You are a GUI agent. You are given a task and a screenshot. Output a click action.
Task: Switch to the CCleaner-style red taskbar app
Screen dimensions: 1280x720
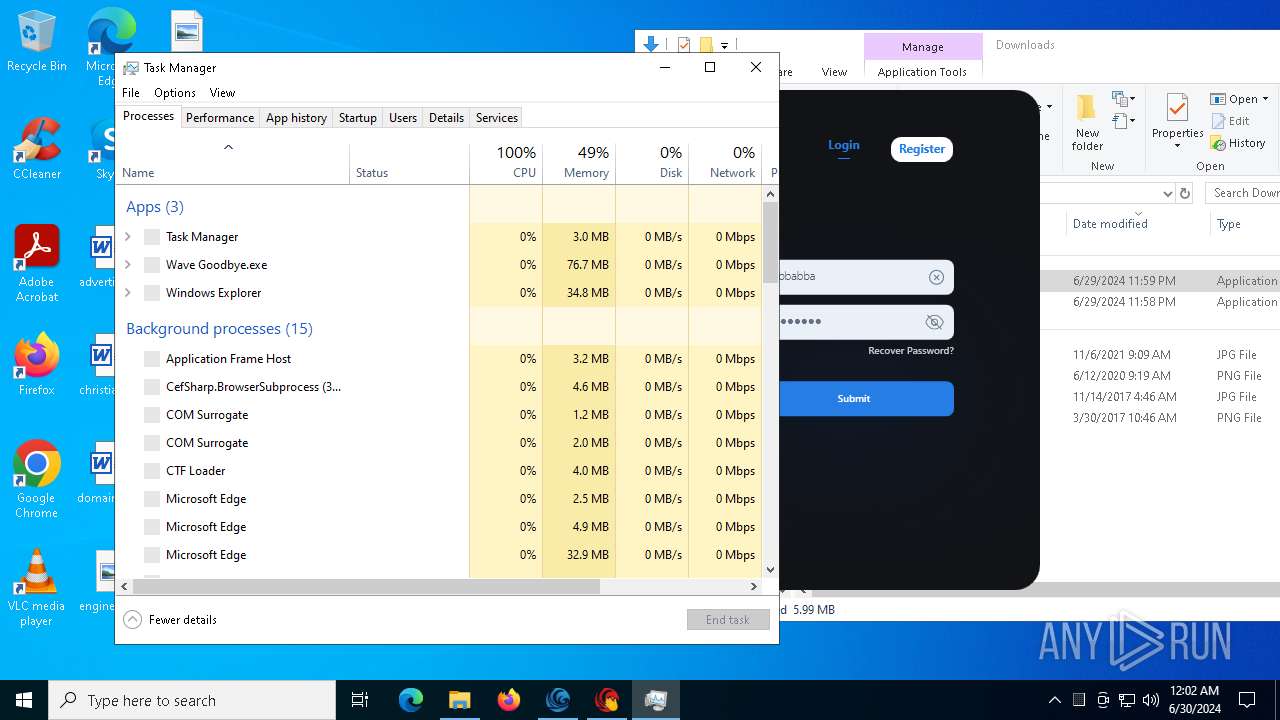(x=606, y=700)
